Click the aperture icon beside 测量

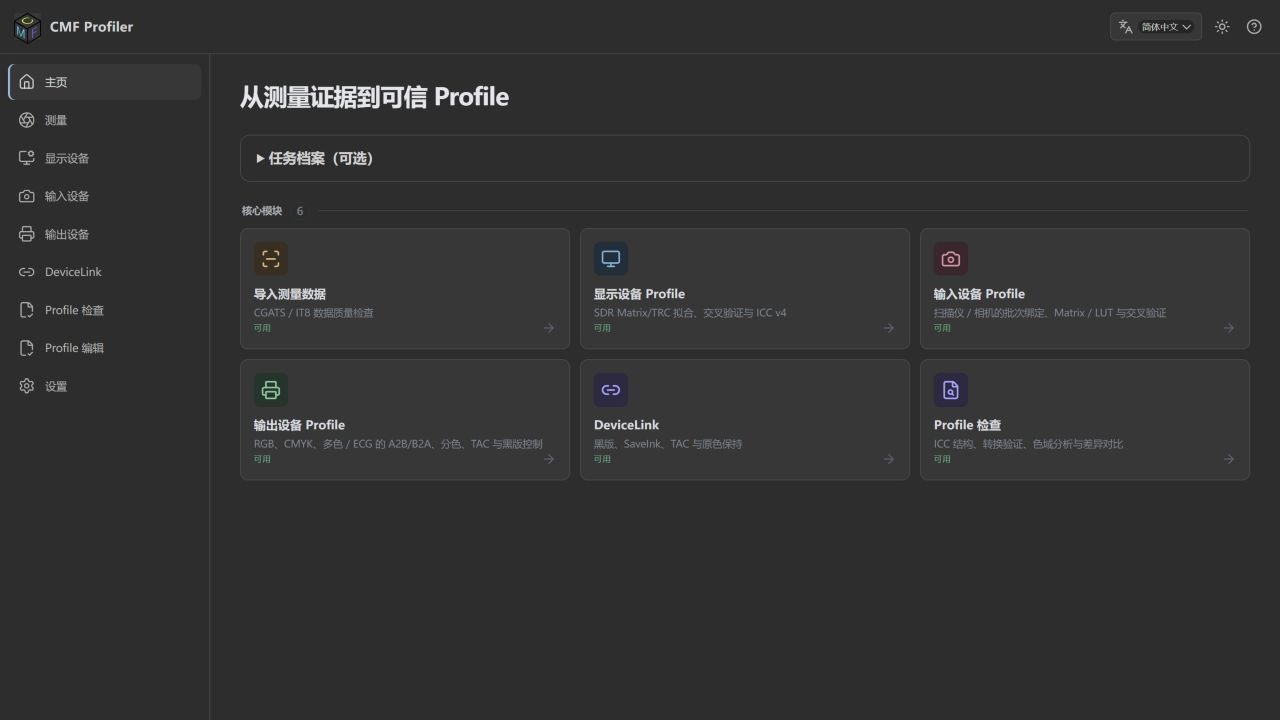click(27, 120)
